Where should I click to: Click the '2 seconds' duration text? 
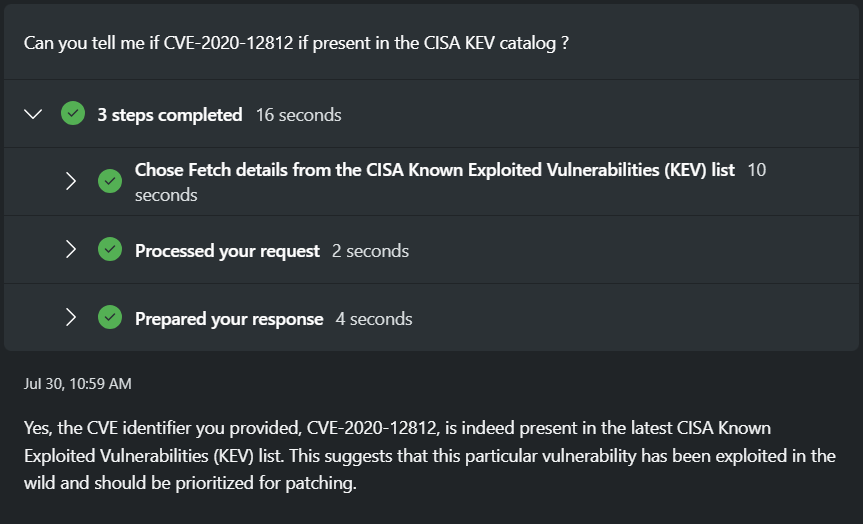tap(370, 251)
